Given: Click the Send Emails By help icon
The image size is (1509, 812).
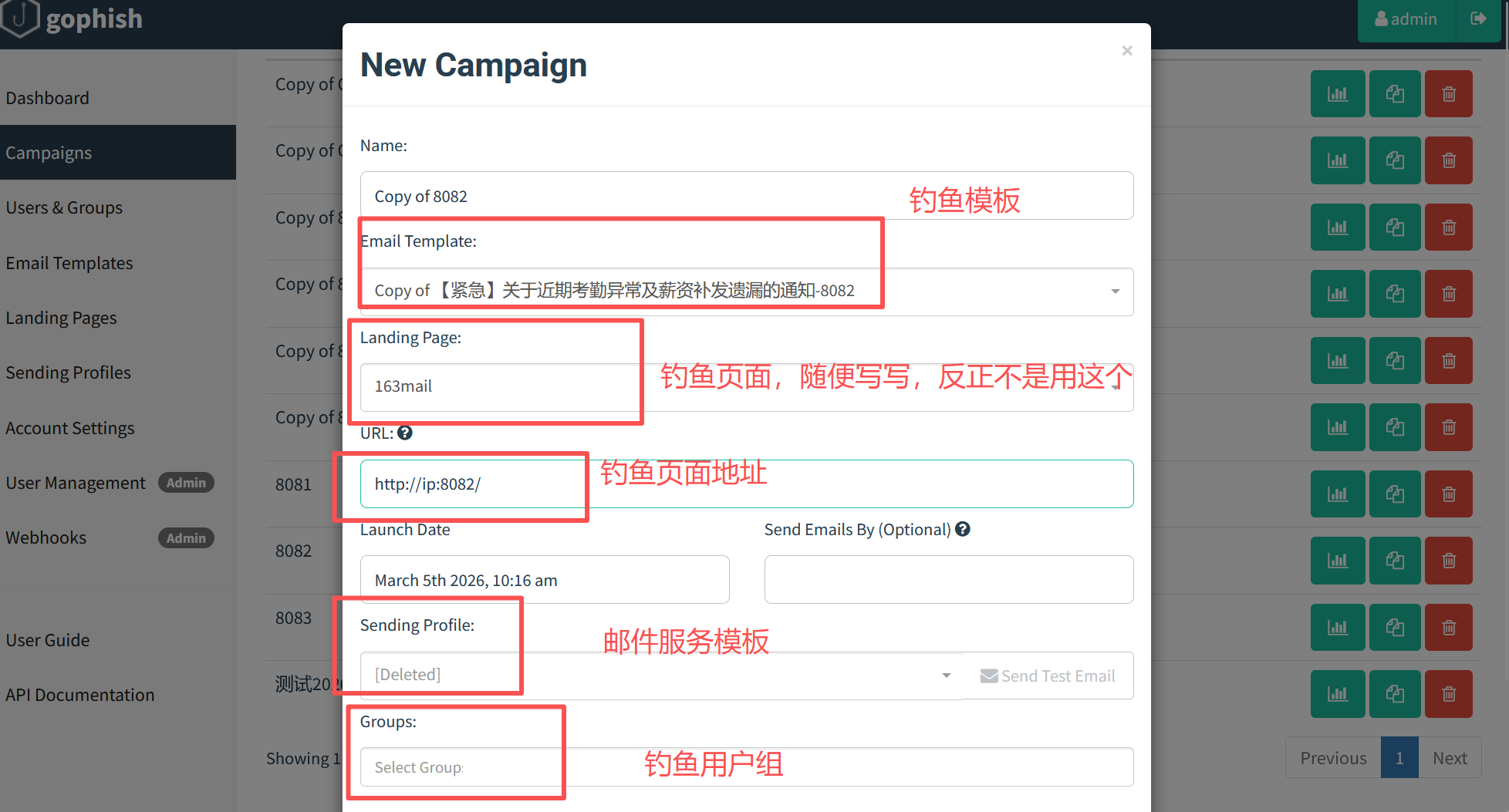Looking at the screenshot, I should click(963, 529).
